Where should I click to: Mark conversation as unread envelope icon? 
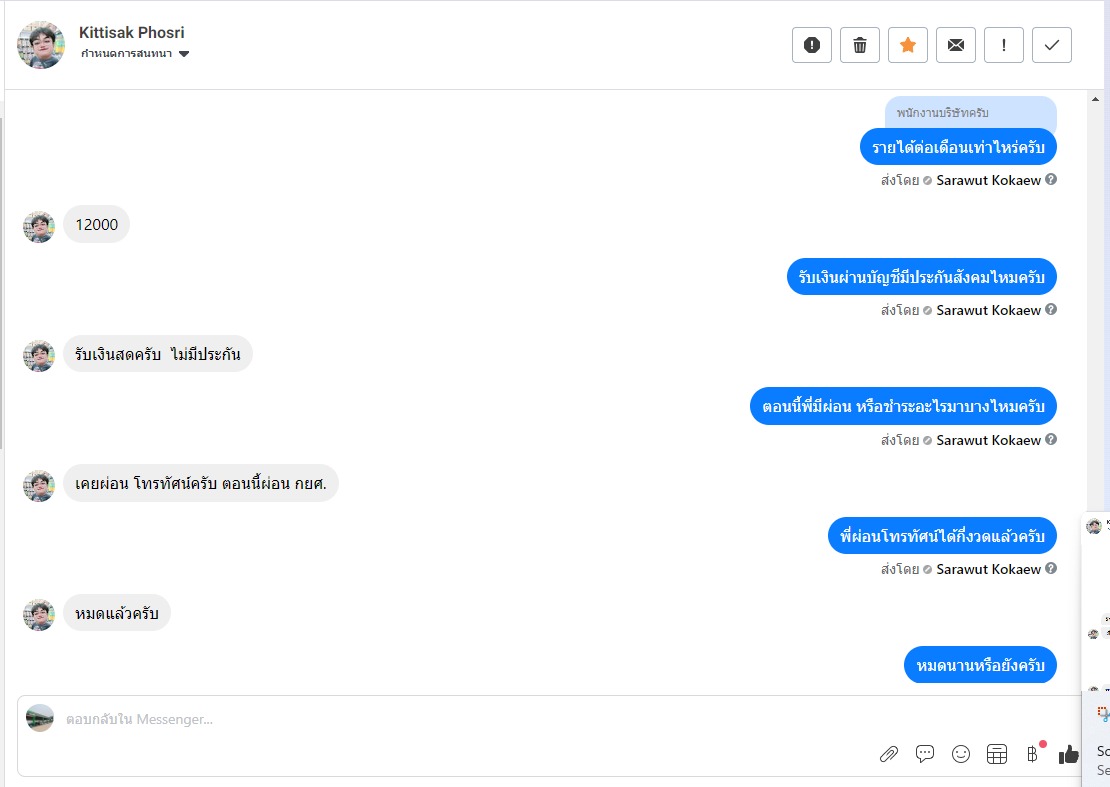pos(956,45)
